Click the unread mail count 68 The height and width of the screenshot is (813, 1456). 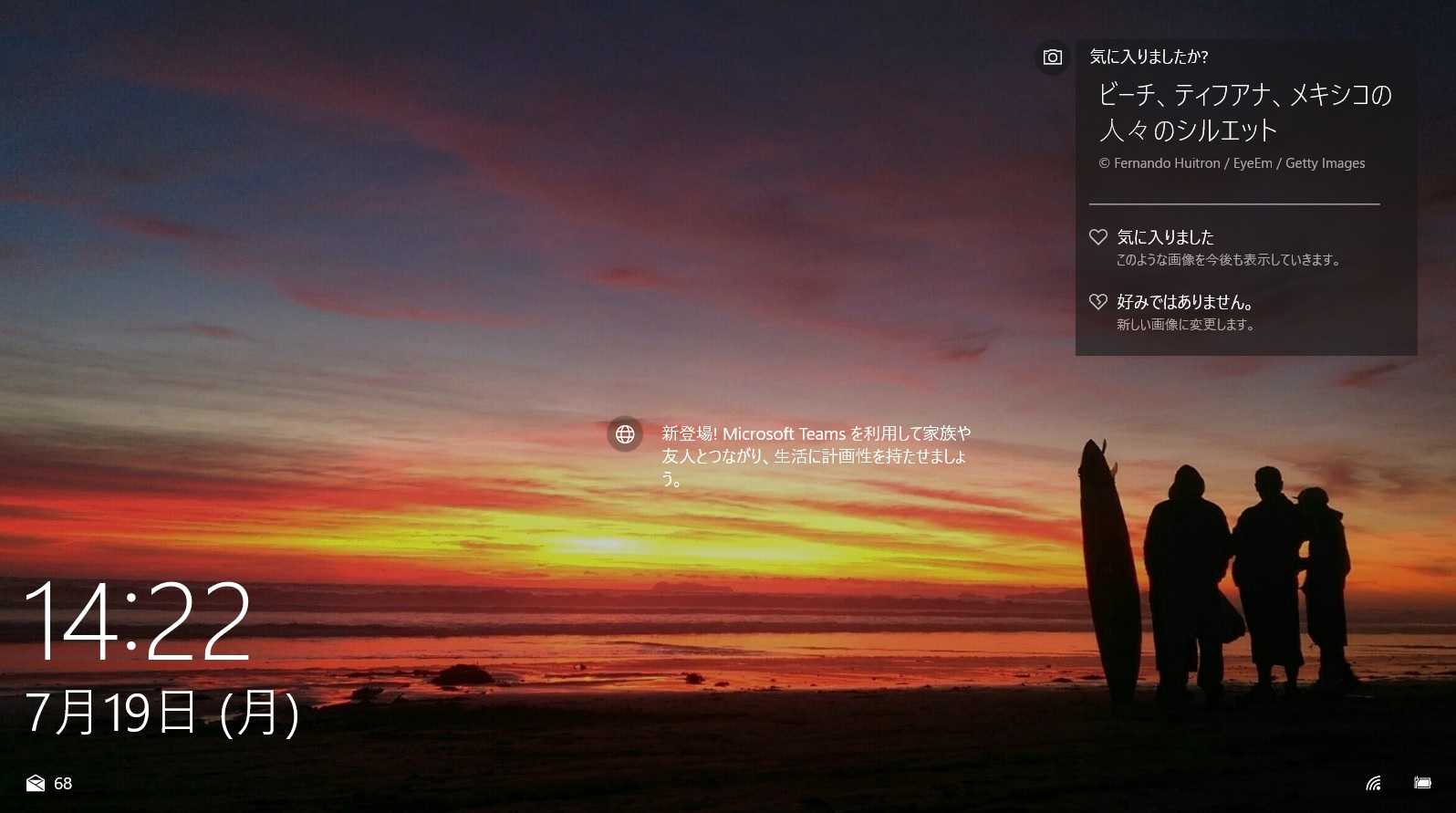click(x=63, y=784)
